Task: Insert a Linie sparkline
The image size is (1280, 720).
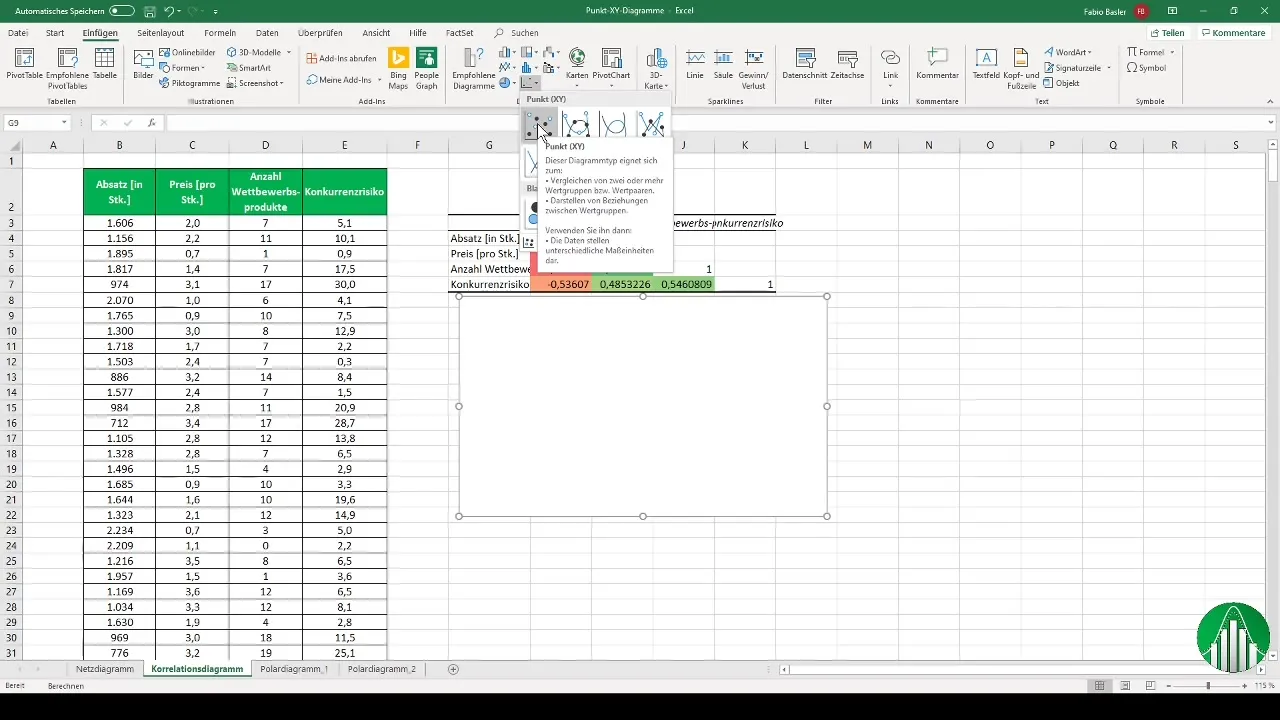Action: (x=695, y=66)
